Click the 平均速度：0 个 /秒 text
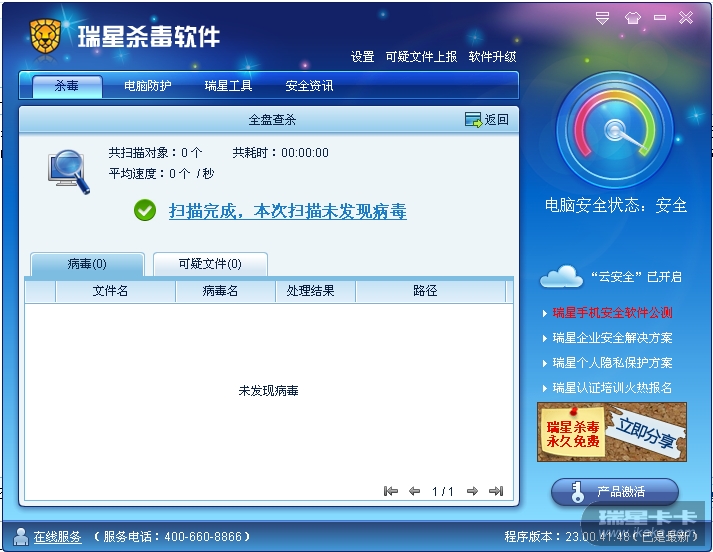The height and width of the screenshot is (552, 713). pos(161,174)
